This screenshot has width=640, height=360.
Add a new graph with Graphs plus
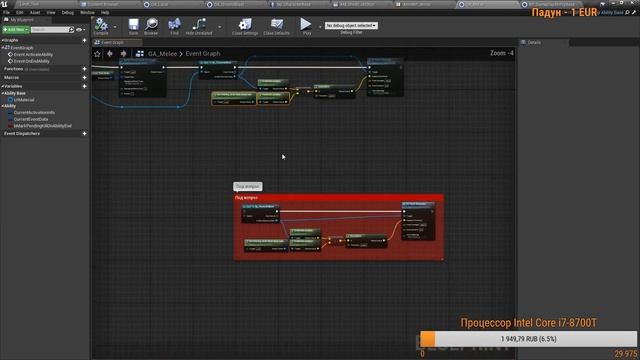click(84, 40)
